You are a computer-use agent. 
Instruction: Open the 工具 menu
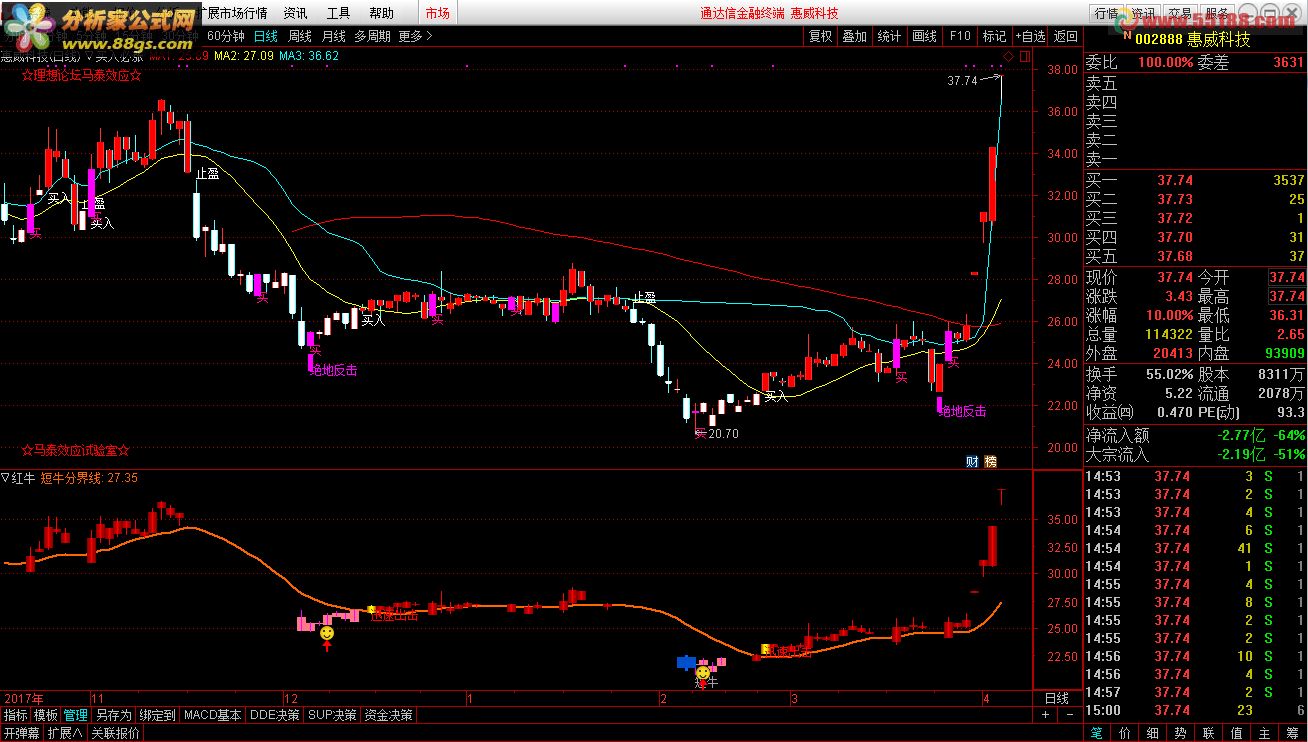click(338, 13)
